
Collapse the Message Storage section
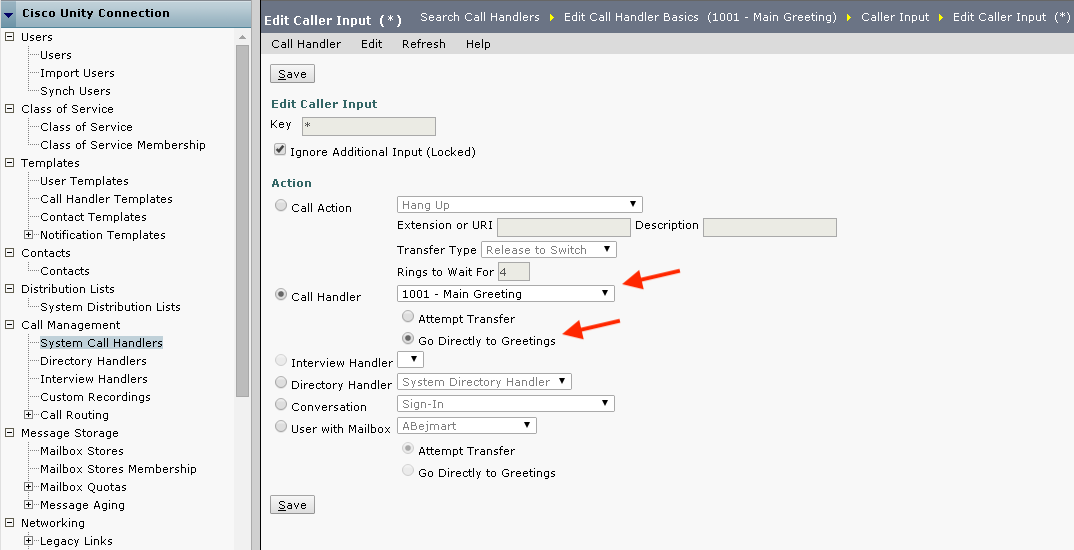(10, 433)
